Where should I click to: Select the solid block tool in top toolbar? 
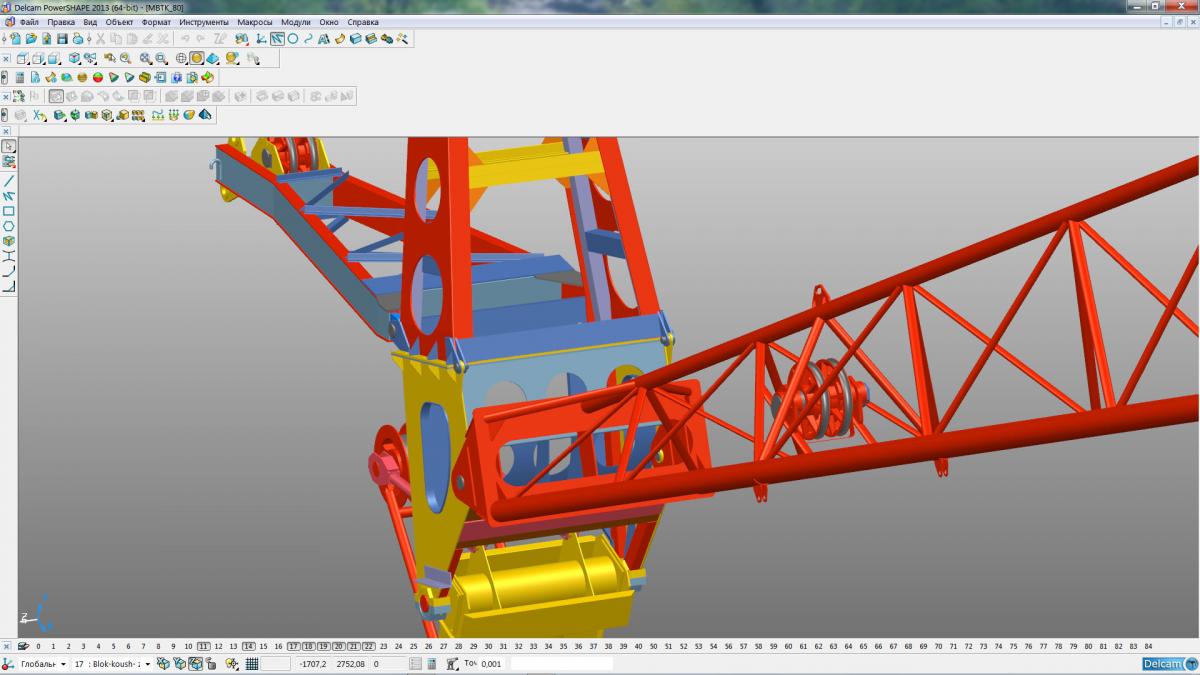355,38
